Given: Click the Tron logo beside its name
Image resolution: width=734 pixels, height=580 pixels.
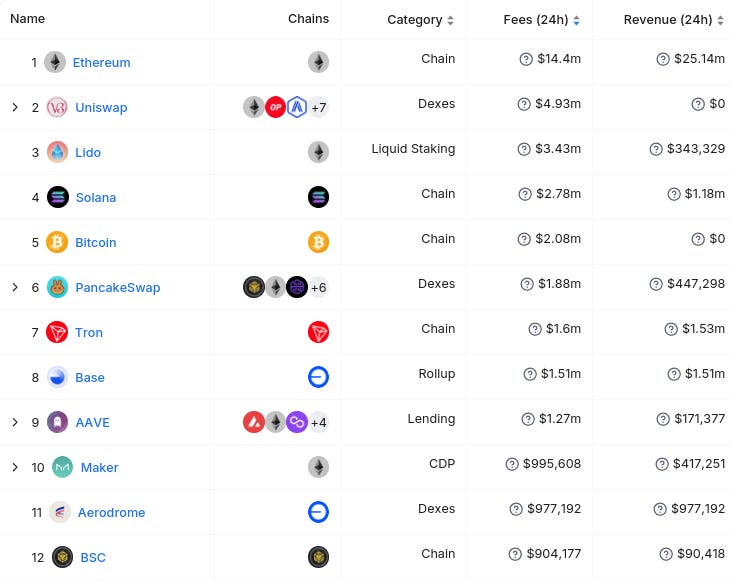Looking at the screenshot, I should click(x=57, y=332).
